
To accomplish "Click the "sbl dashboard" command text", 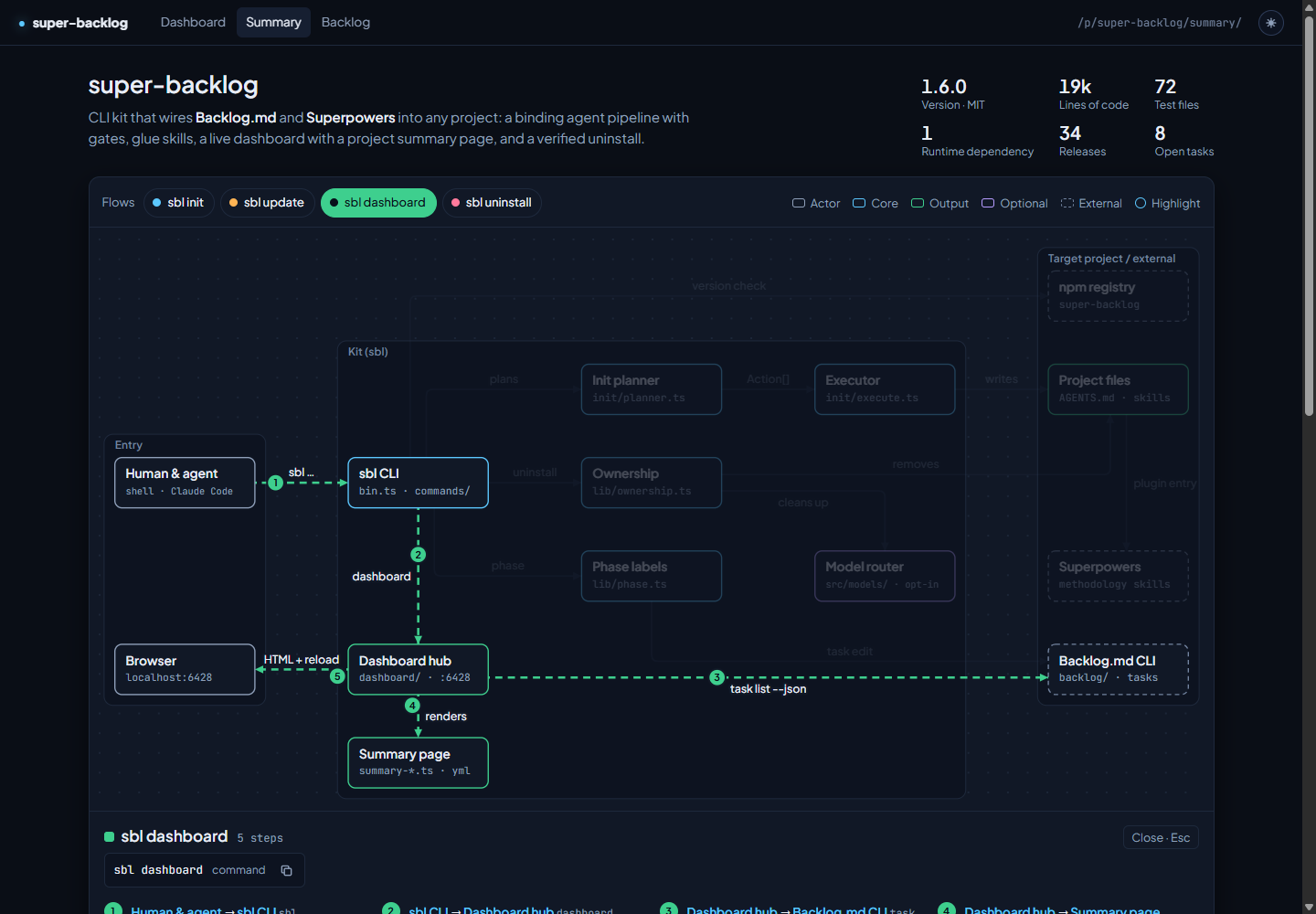I will point(158,870).
